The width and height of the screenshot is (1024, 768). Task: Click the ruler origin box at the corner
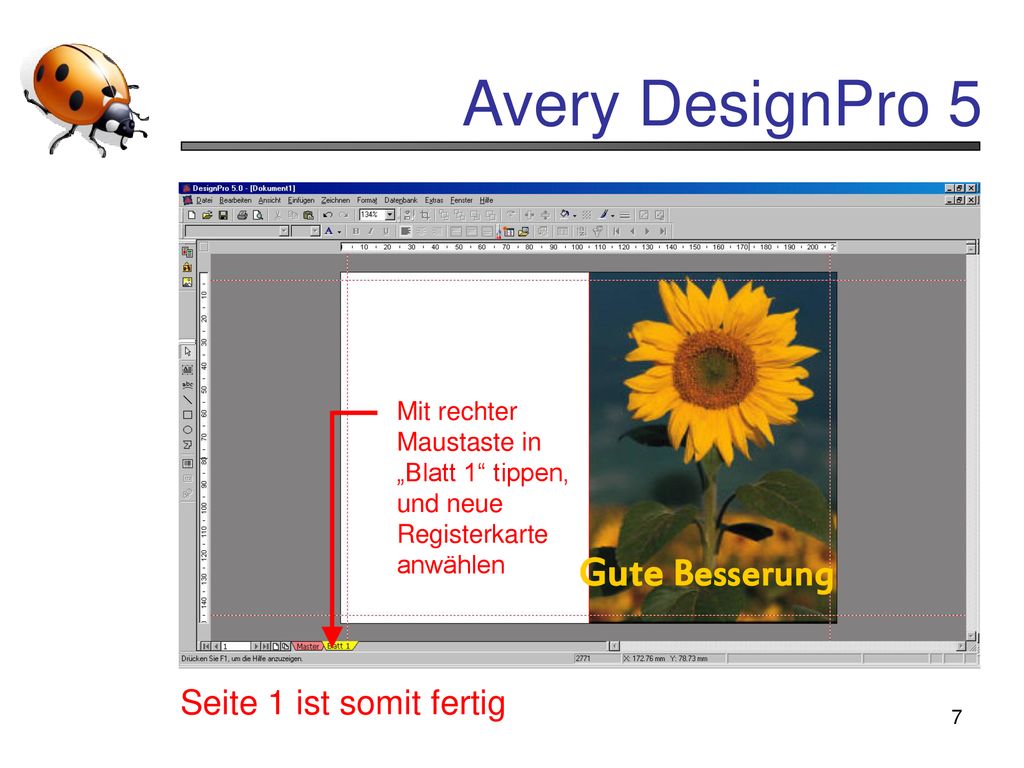pos(204,247)
